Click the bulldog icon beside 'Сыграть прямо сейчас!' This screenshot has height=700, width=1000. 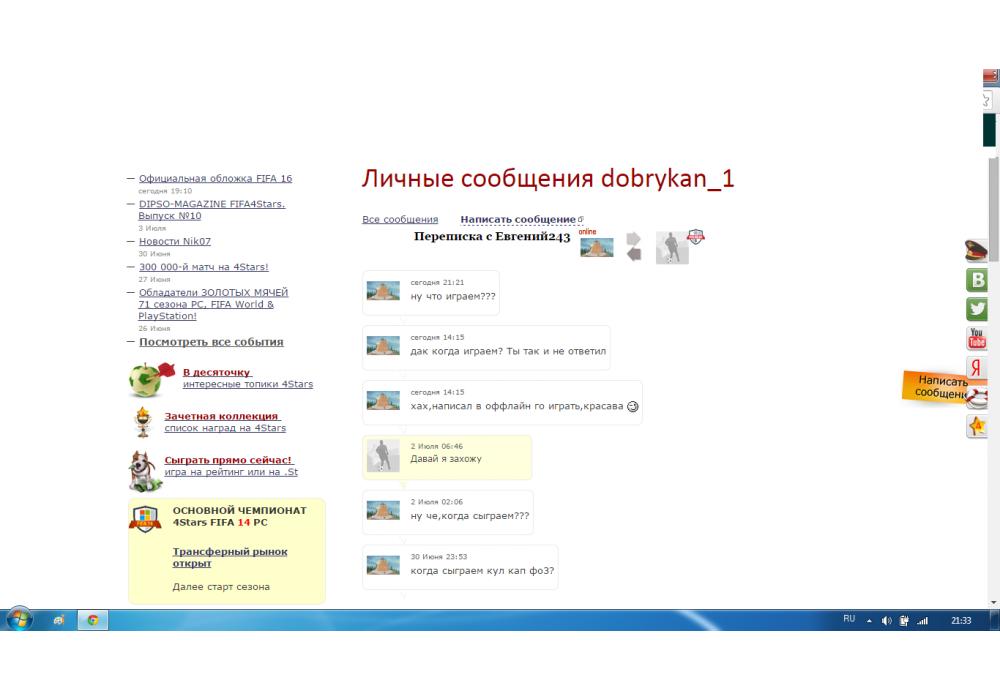point(146,470)
